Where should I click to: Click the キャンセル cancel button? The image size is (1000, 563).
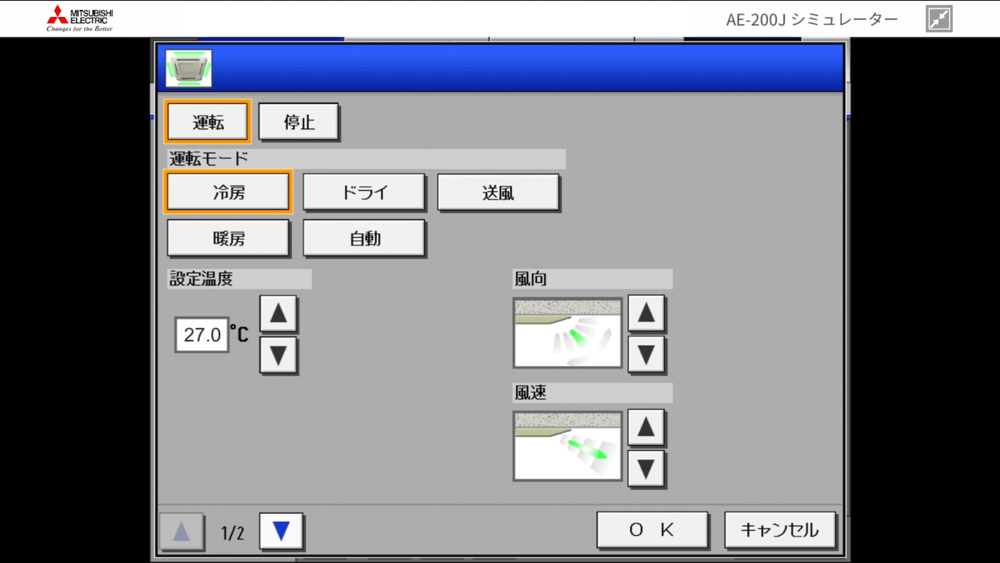[779, 530]
